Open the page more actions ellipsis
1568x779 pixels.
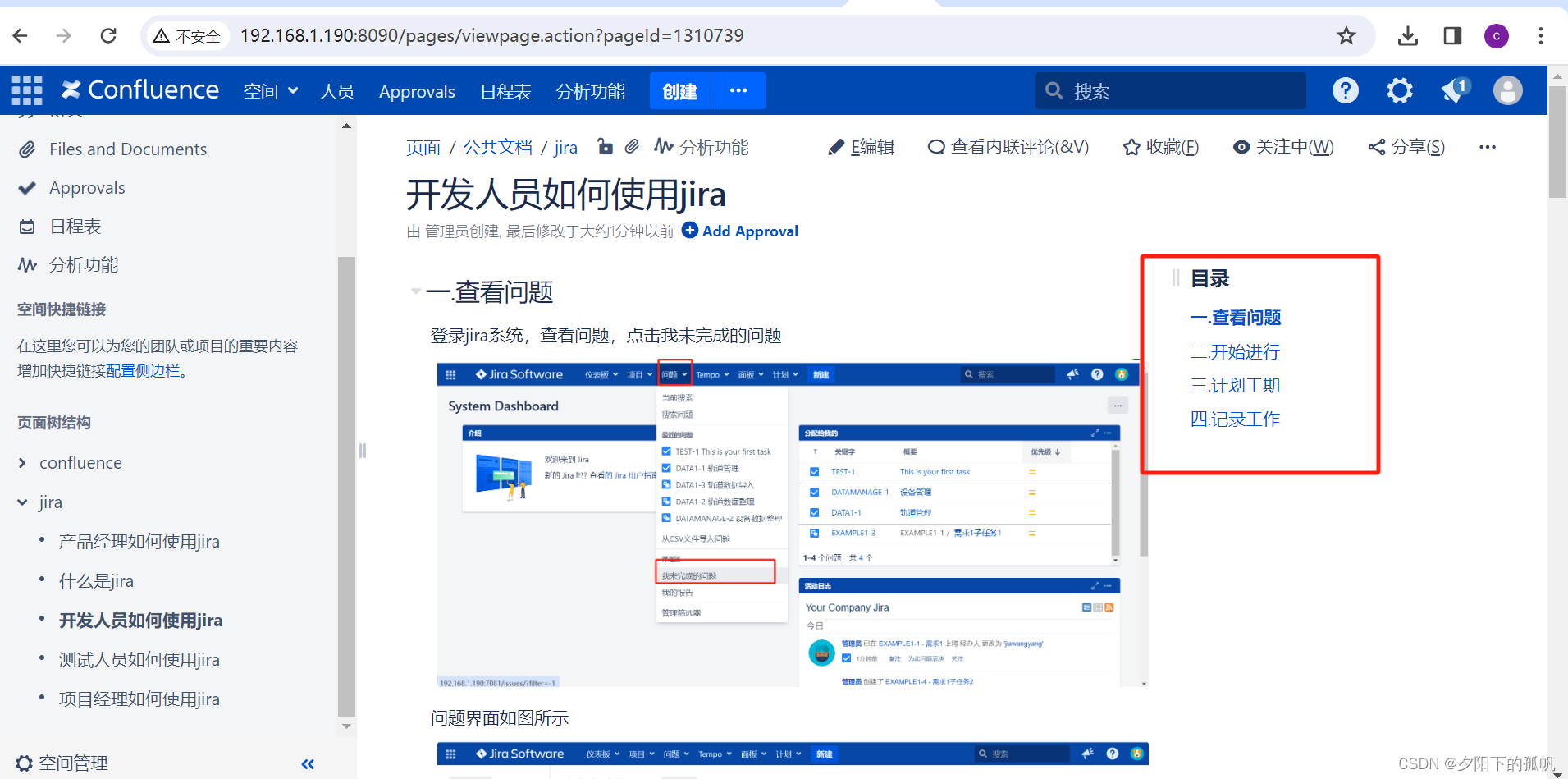(1488, 147)
